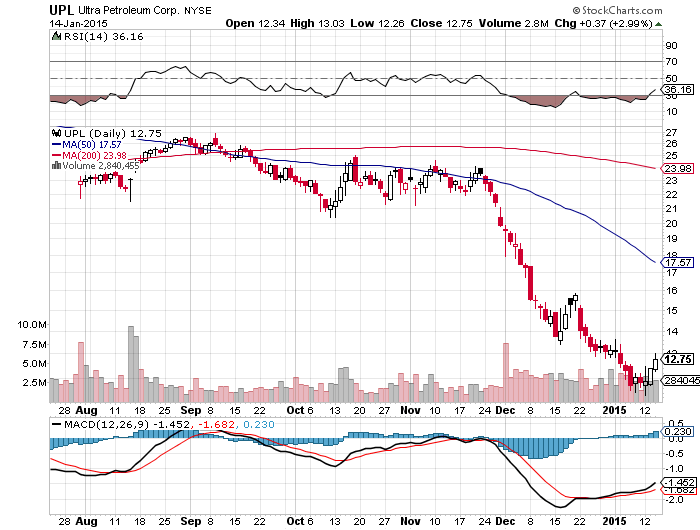Click the MA(50) 17.57 legend entry

pos(87,145)
